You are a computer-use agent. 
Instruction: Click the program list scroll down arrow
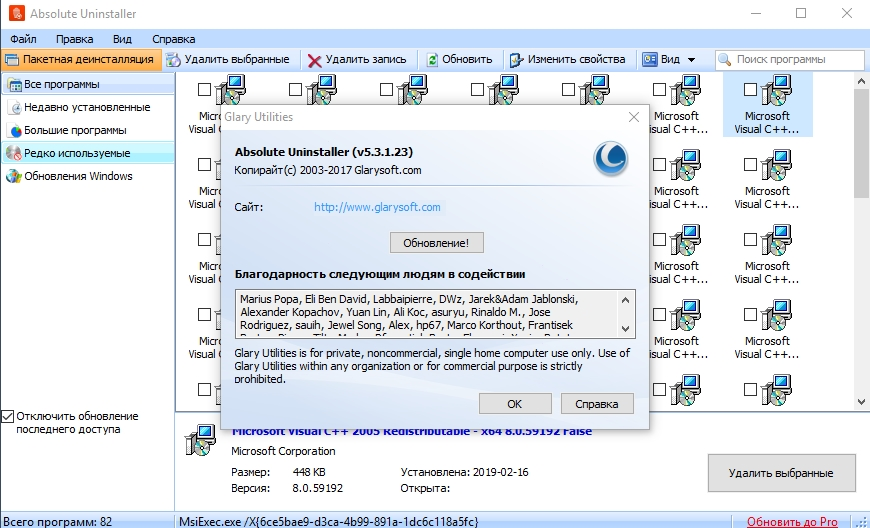click(861, 402)
